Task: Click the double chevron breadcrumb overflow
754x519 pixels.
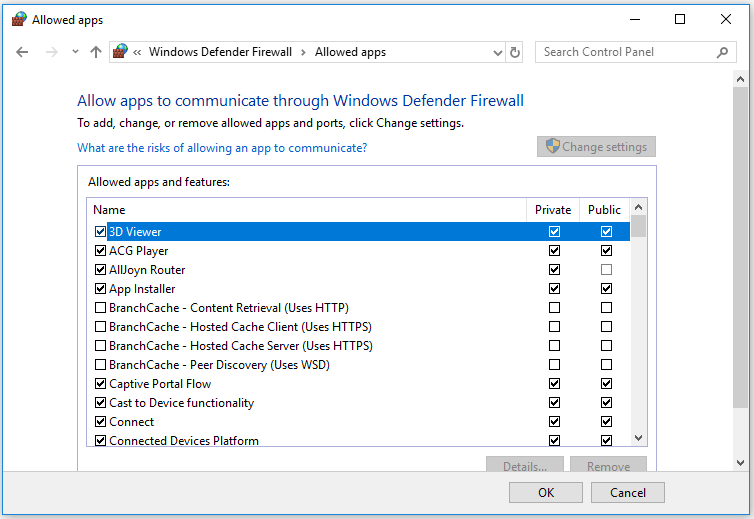Action: click(137, 52)
